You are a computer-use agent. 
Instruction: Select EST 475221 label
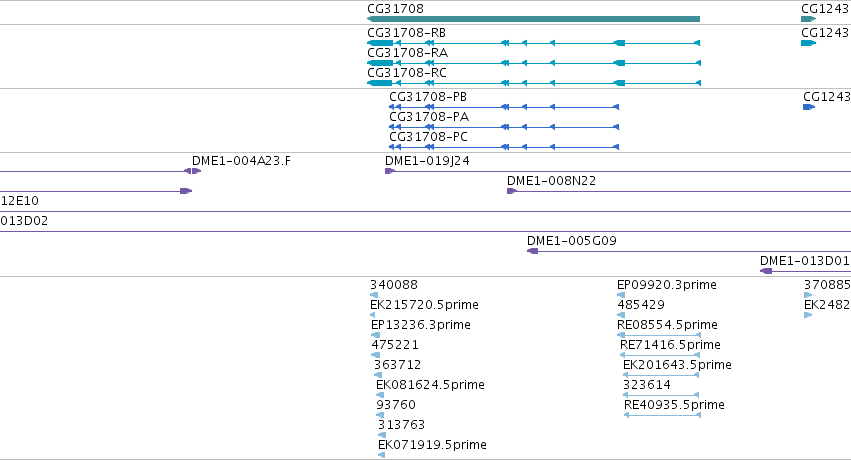point(395,345)
